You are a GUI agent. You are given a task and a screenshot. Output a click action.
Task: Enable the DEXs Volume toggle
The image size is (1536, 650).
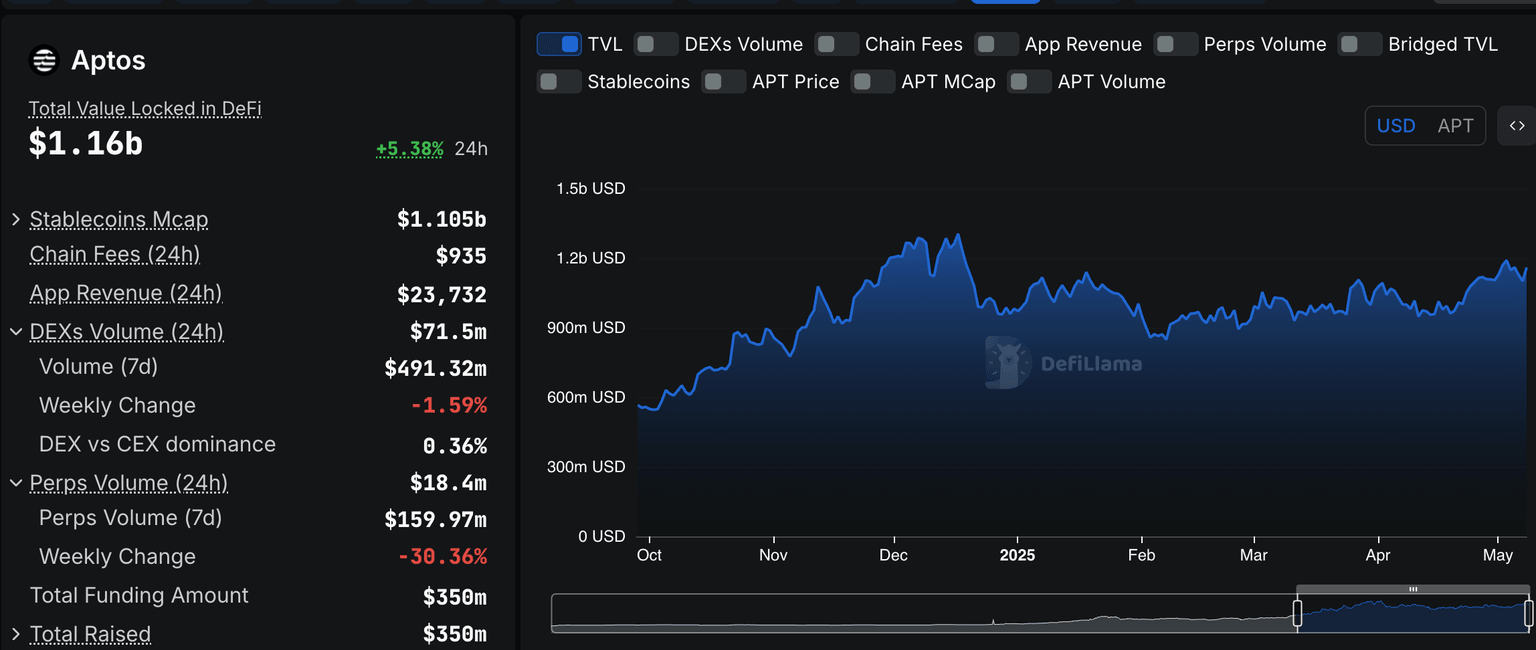(656, 44)
